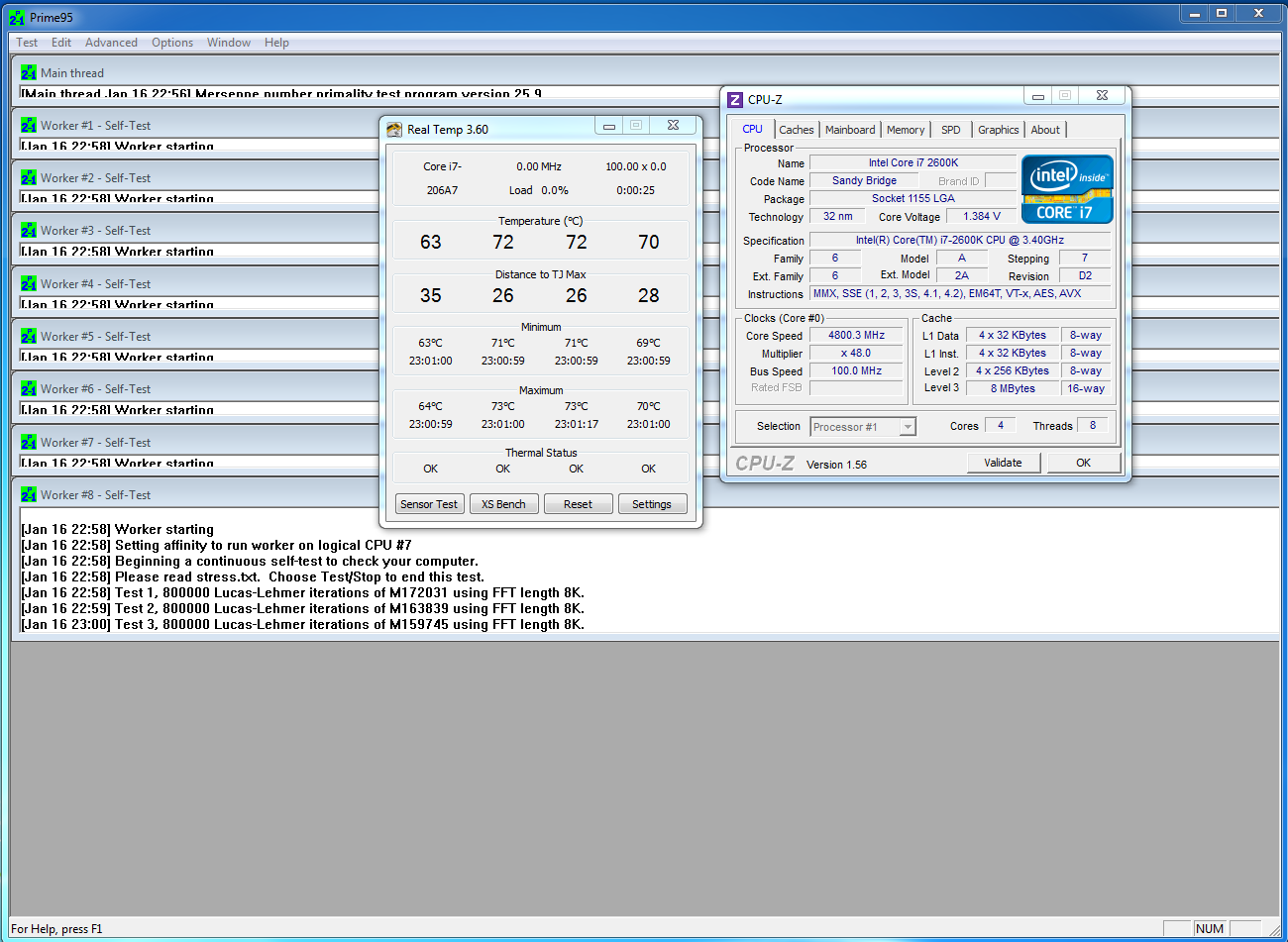Click the XS Bench button in Real Temp
The height and width of the screenshot is (942, 1288).
coord(503,504)
